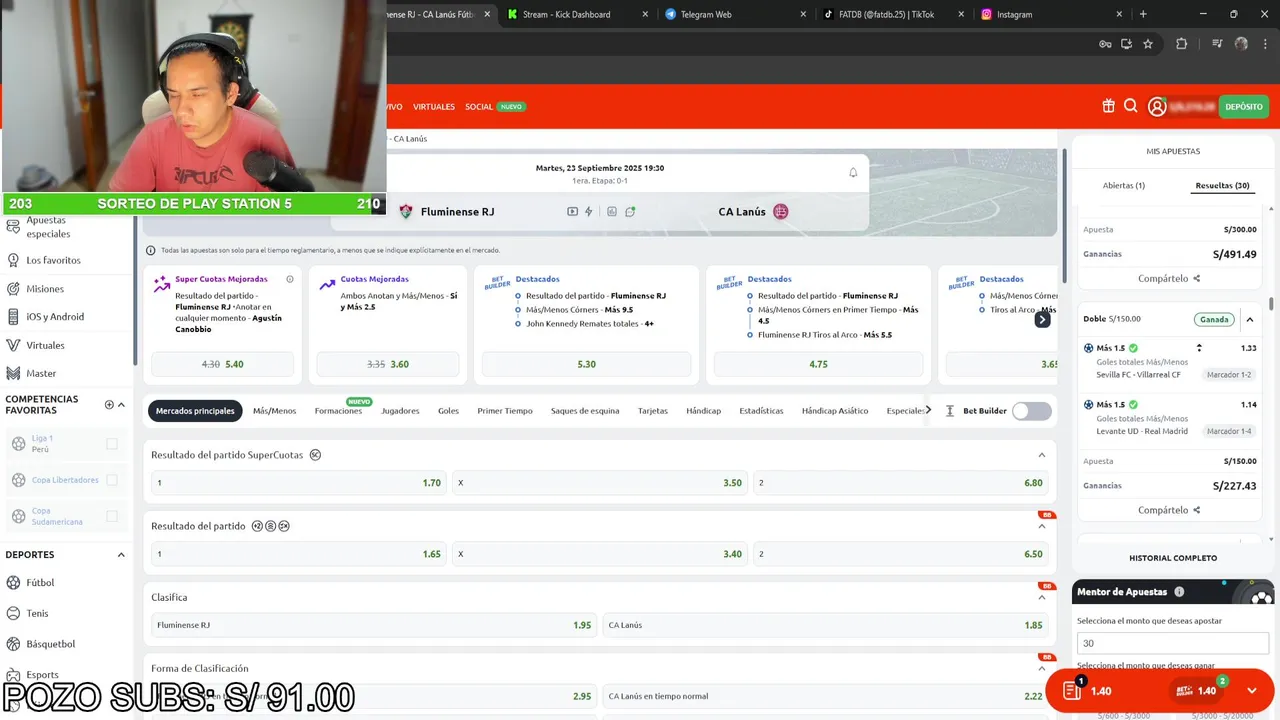Switch to the Más/Menos tab
The height and width of the screenshot is (720, 1280).
(274, 411)
